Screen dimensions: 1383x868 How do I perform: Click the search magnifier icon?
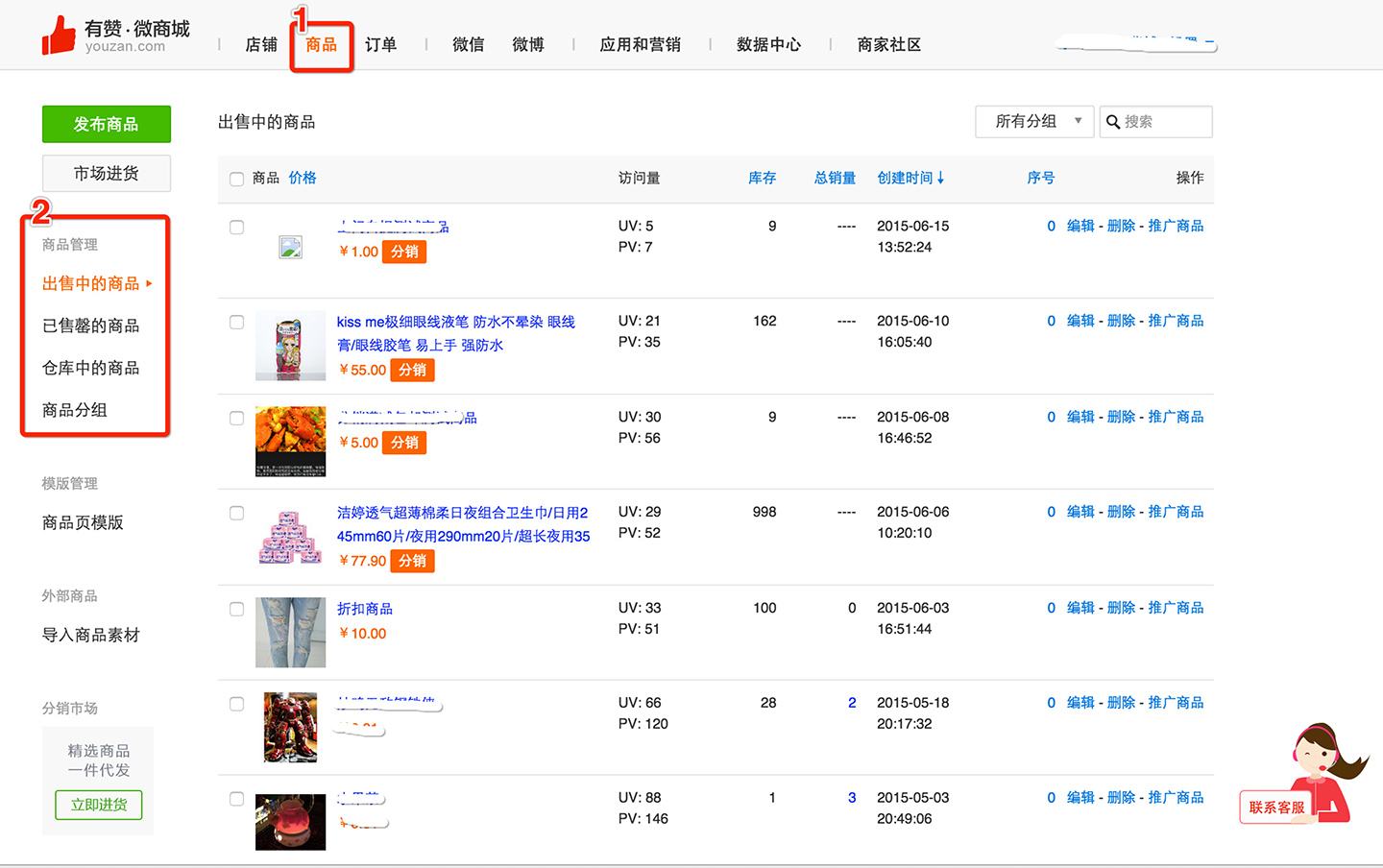pos(1113,122)
